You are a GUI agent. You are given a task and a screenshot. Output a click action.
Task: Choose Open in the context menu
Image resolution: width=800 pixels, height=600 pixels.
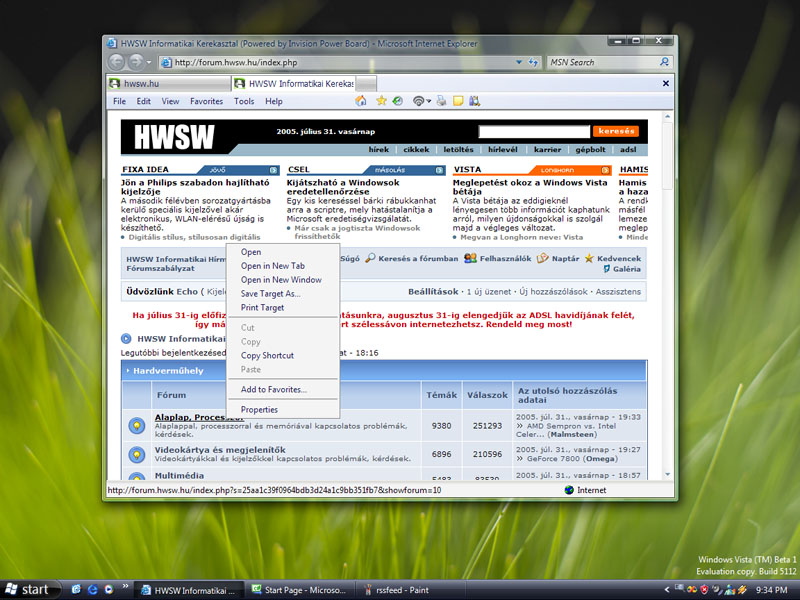click(284, 252)
